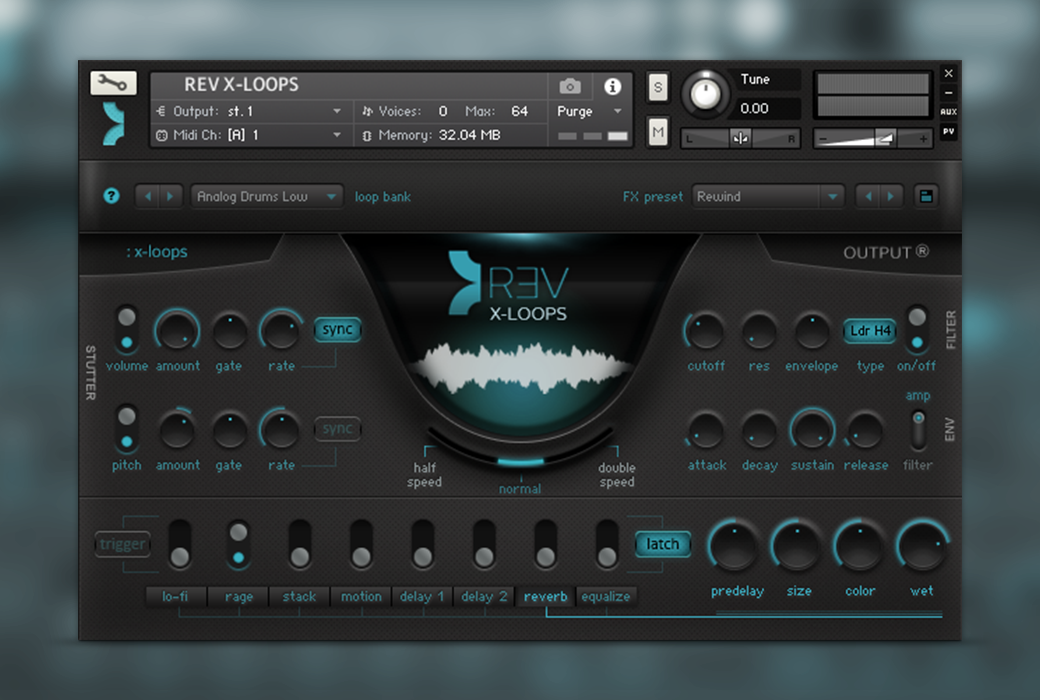Solo the instrument with the S button
This screenshot has width=1040, height=700.
657,87
